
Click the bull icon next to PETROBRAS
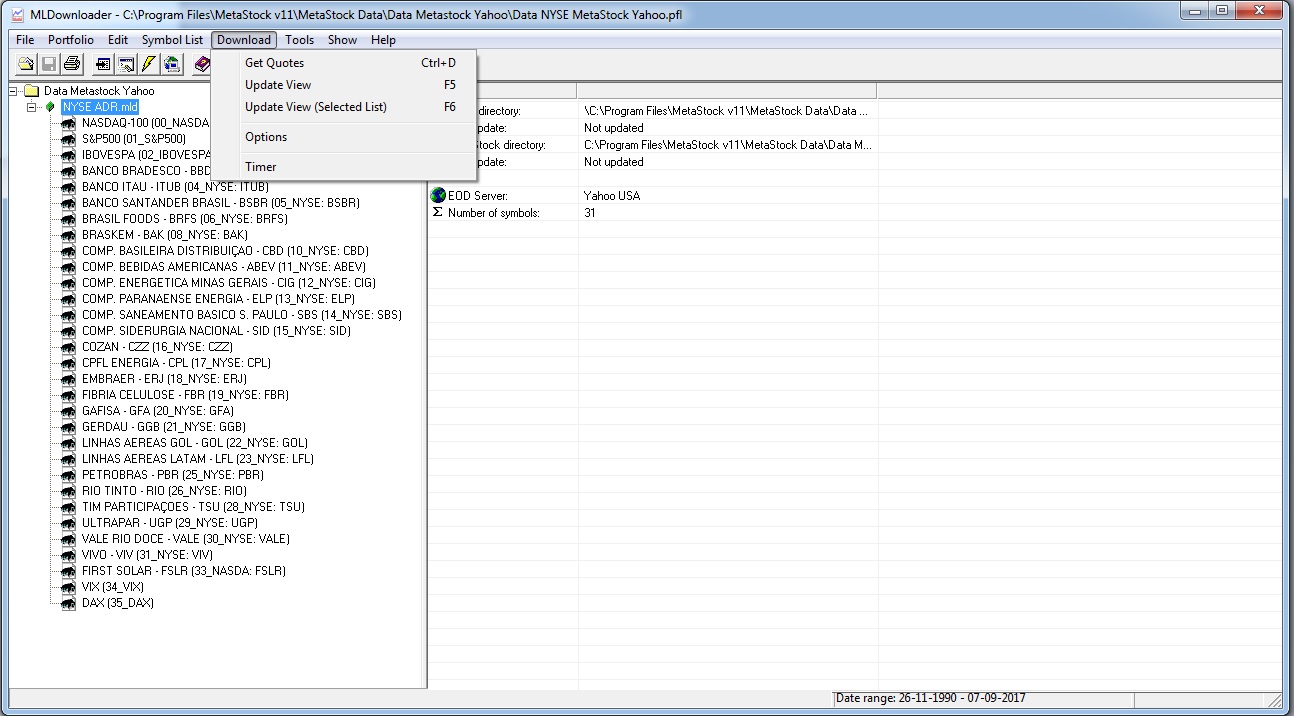point(68,475)
